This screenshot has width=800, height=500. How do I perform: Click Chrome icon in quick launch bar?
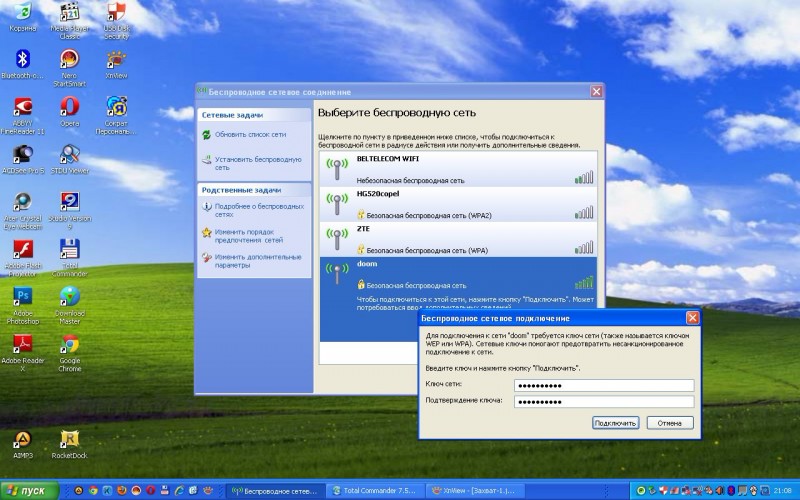coord(93,490)
